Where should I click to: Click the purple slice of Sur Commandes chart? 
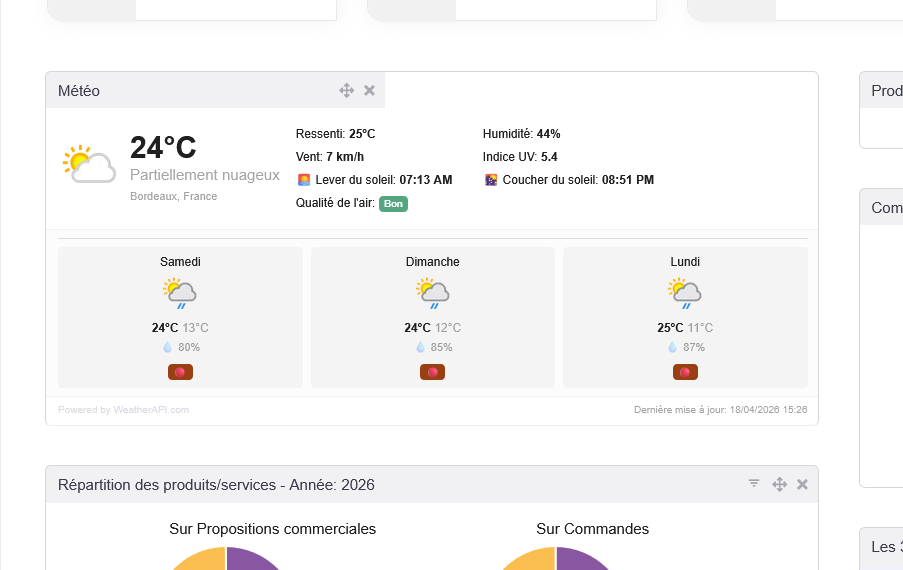[580, 560]
